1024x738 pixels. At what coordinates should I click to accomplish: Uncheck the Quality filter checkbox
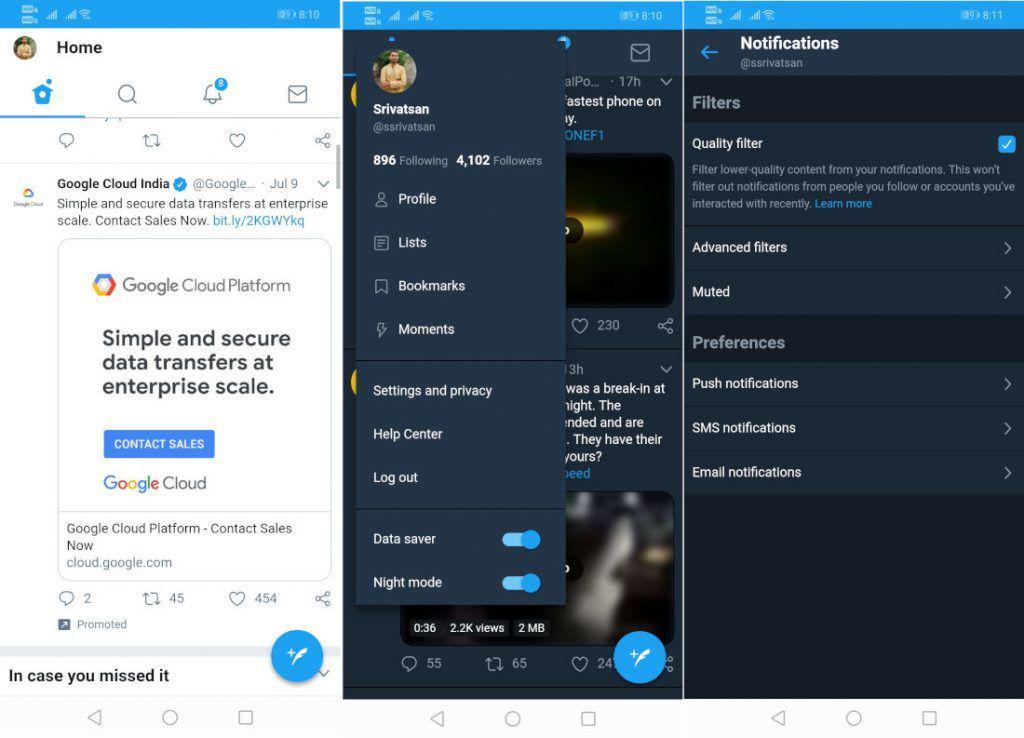pos(1006,144)
